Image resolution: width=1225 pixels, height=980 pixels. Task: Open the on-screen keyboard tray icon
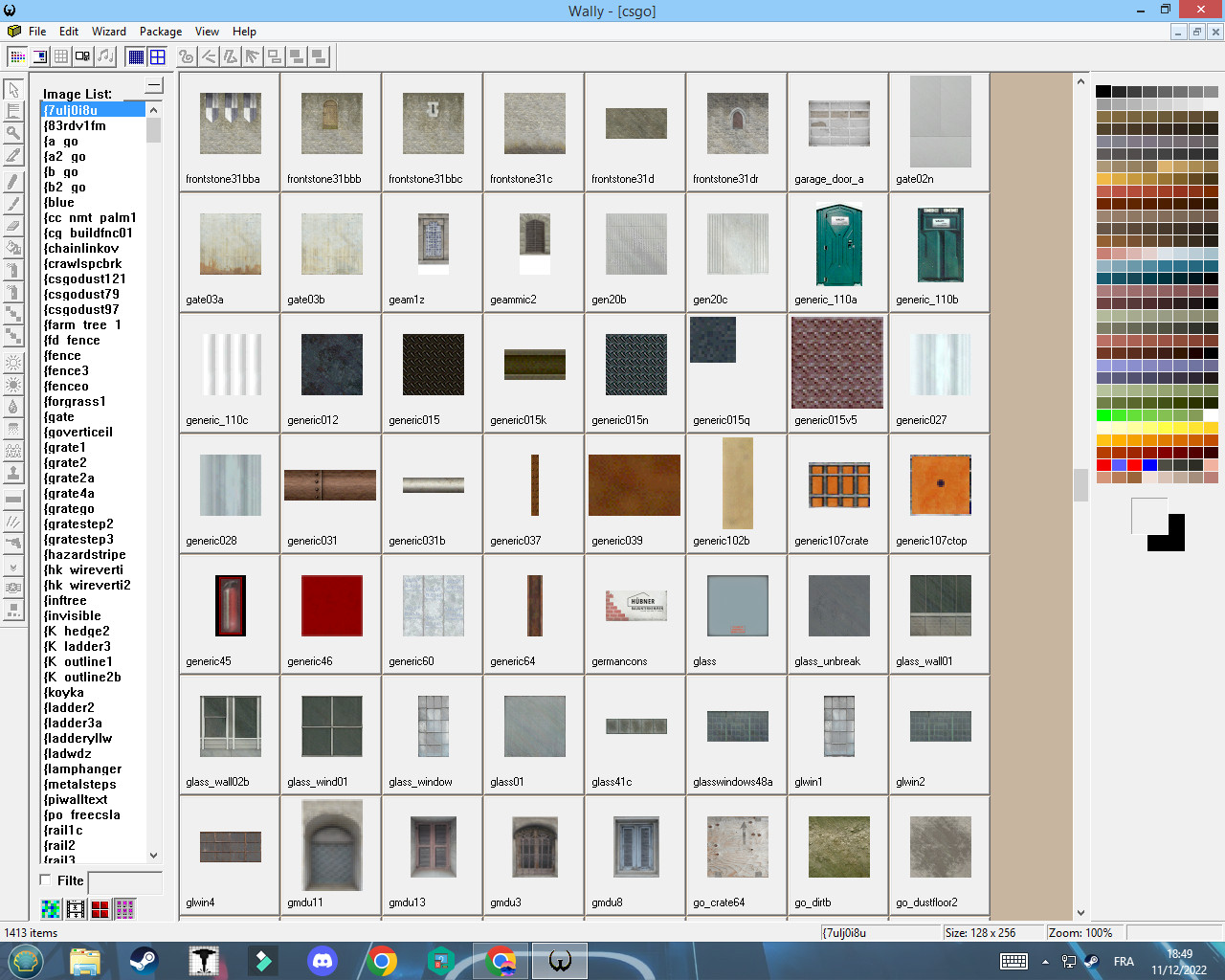(x=1013, y=962)
